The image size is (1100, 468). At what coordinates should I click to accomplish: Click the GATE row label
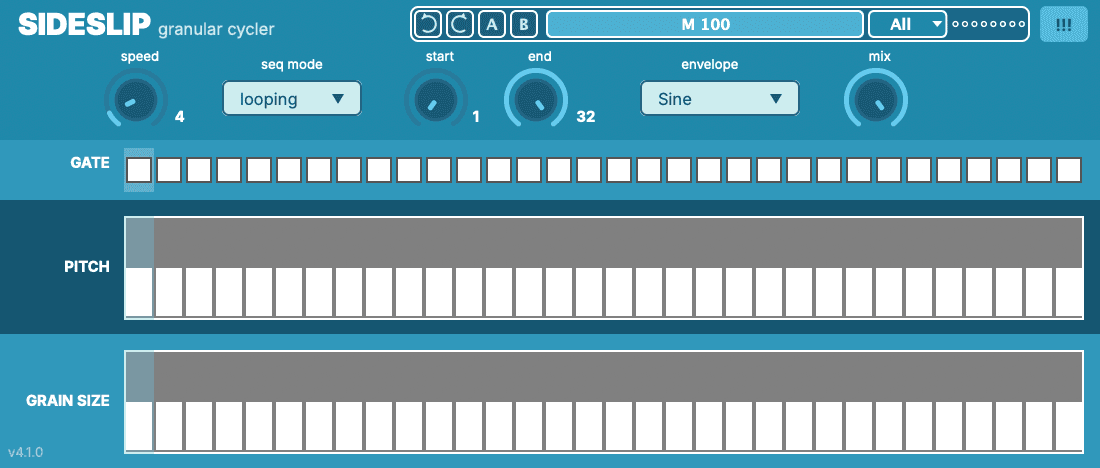90,163
